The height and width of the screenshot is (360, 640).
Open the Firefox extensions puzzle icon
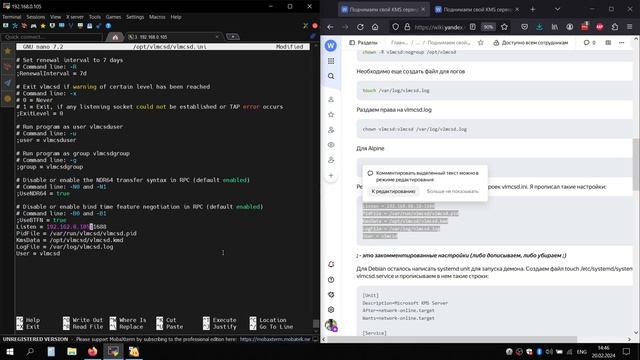615,27
